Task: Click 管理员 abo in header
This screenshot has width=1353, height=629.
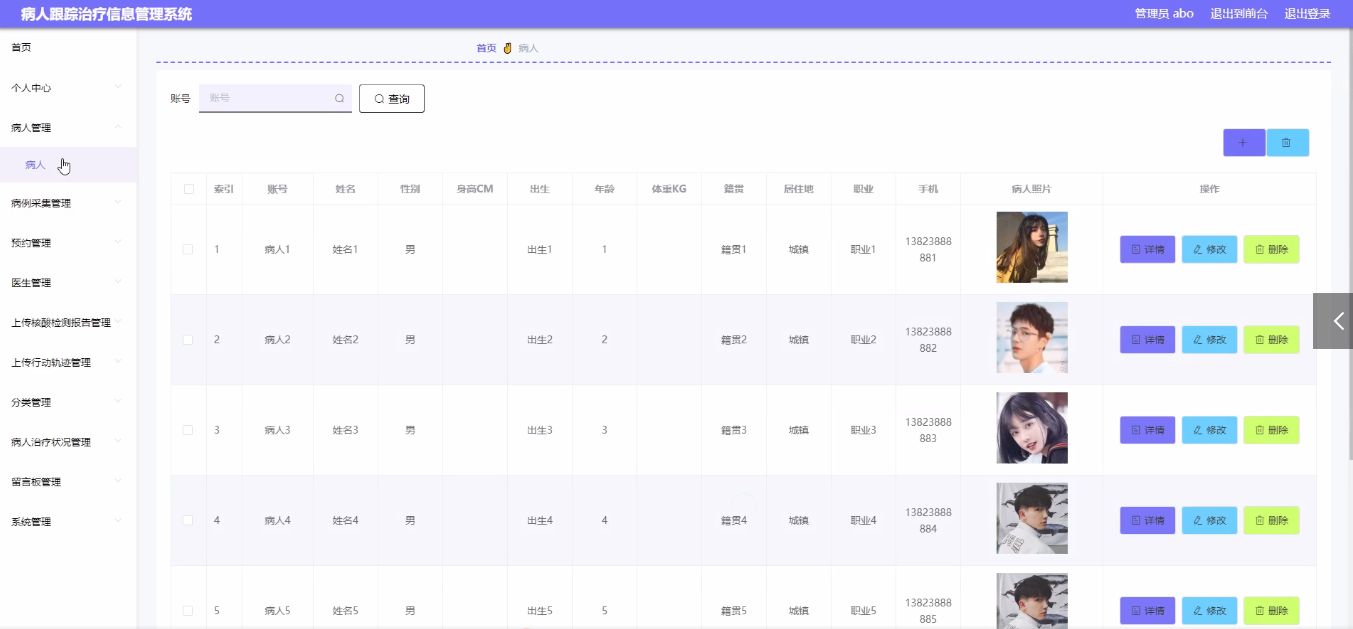Action: [1164, 14]
